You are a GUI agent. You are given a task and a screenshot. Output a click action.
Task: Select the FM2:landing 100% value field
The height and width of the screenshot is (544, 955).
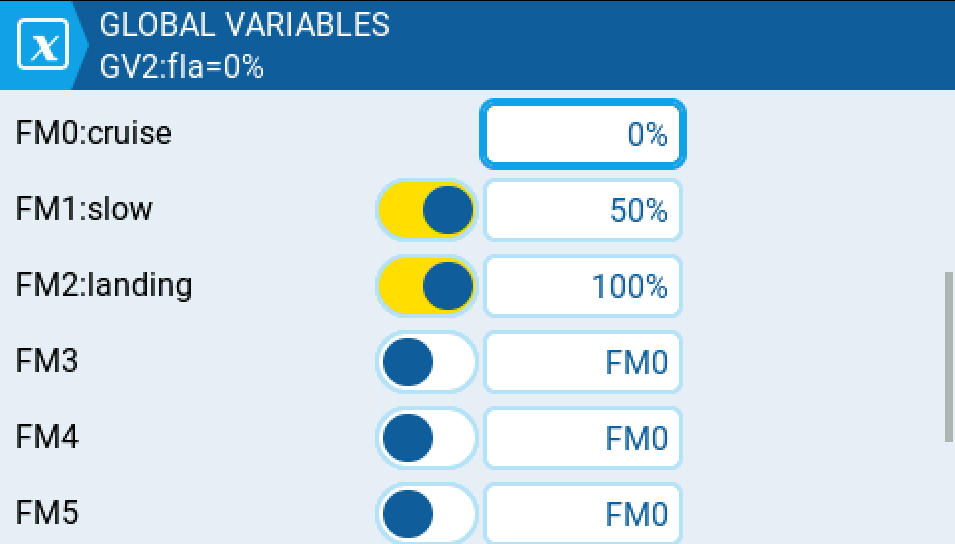point(583,286)
